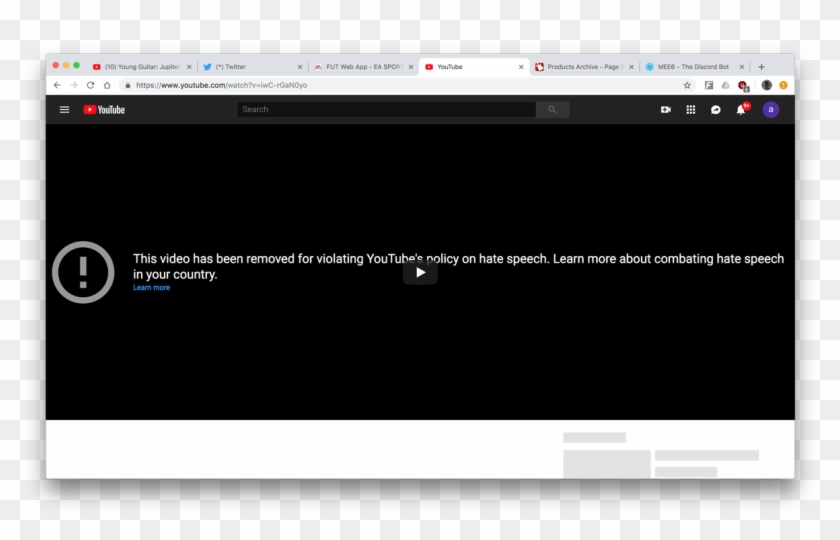The image size is (840, 540).
Task: Close the MEE6 tab
Action: pos(742,67)
